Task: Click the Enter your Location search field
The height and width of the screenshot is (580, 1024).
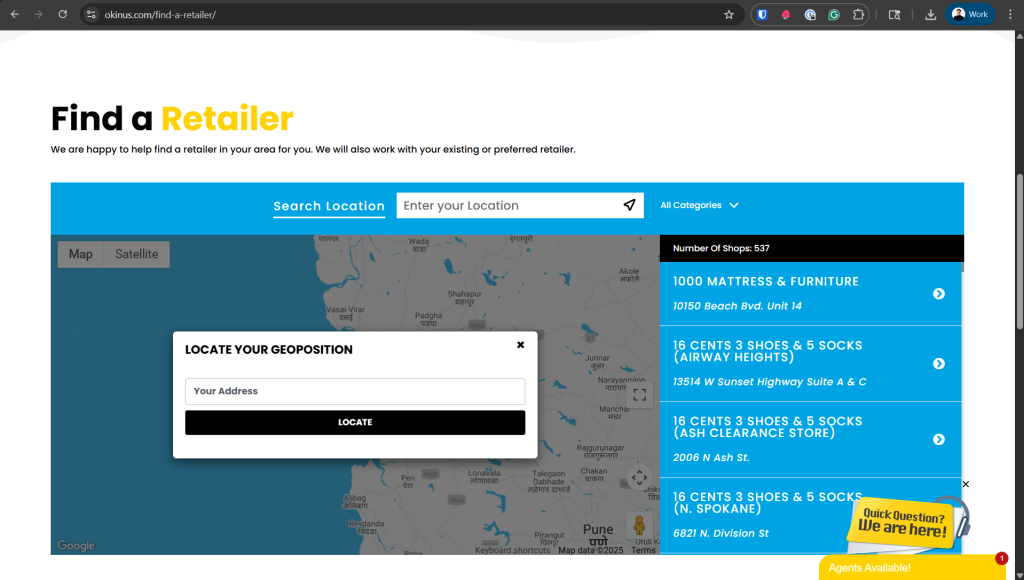Action: click(x=508, y=205)
